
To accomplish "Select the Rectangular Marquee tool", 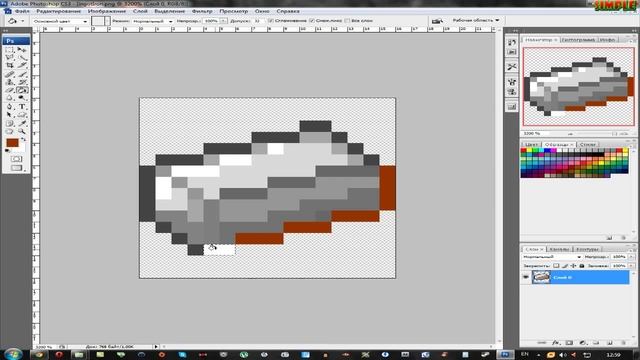I will (x=9, y=49).
